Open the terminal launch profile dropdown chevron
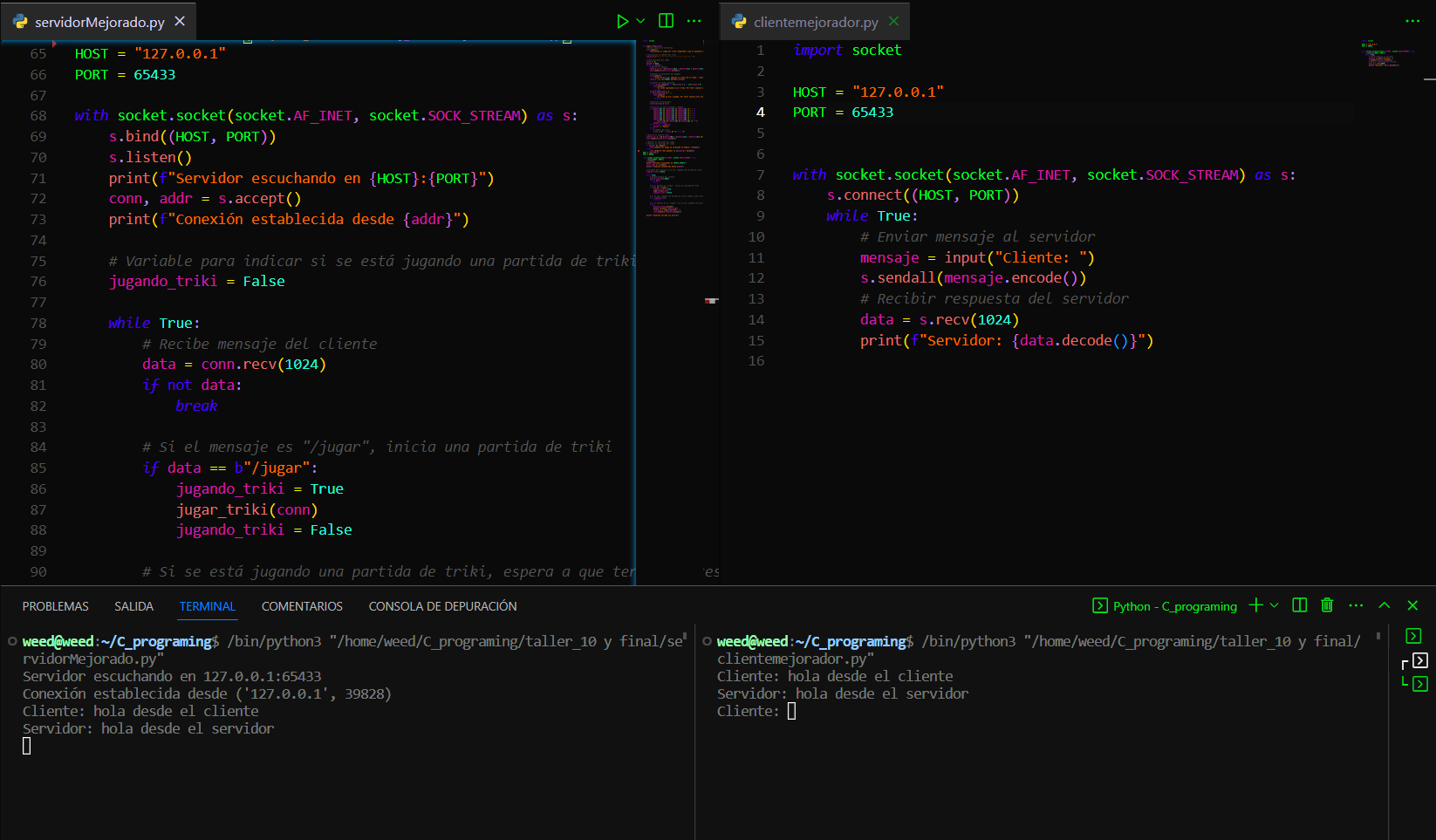Image resolution: width=1436 pixels, height=840 pixels. 1274,604
